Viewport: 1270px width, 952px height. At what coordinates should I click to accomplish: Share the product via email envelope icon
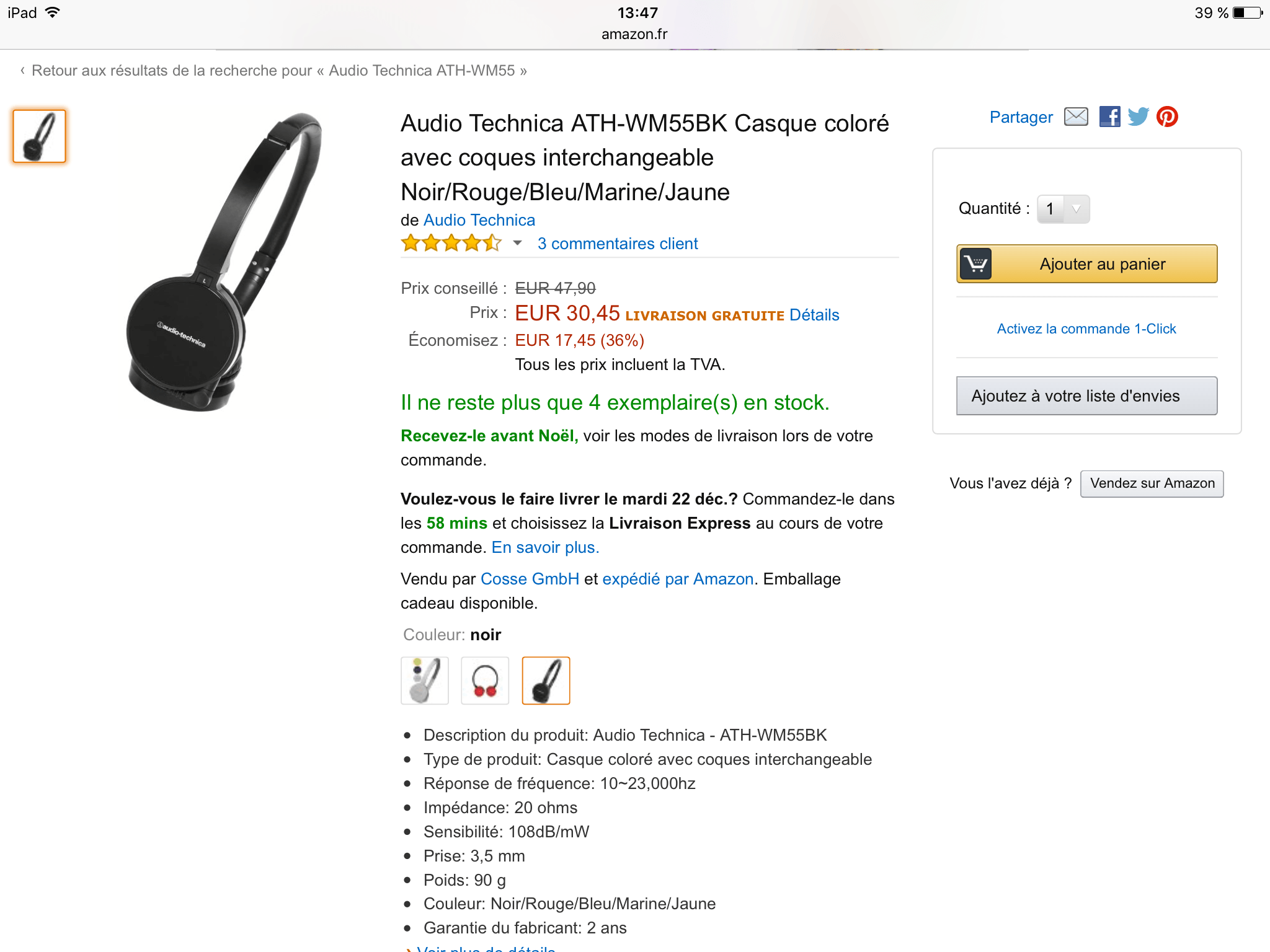pos(1076,117)
